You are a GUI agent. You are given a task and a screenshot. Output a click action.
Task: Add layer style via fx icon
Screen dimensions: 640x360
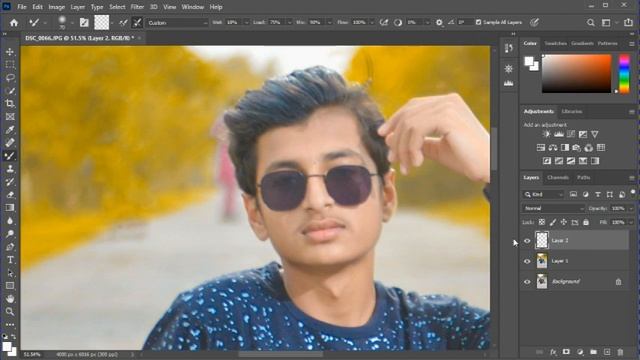click(553, 352)
